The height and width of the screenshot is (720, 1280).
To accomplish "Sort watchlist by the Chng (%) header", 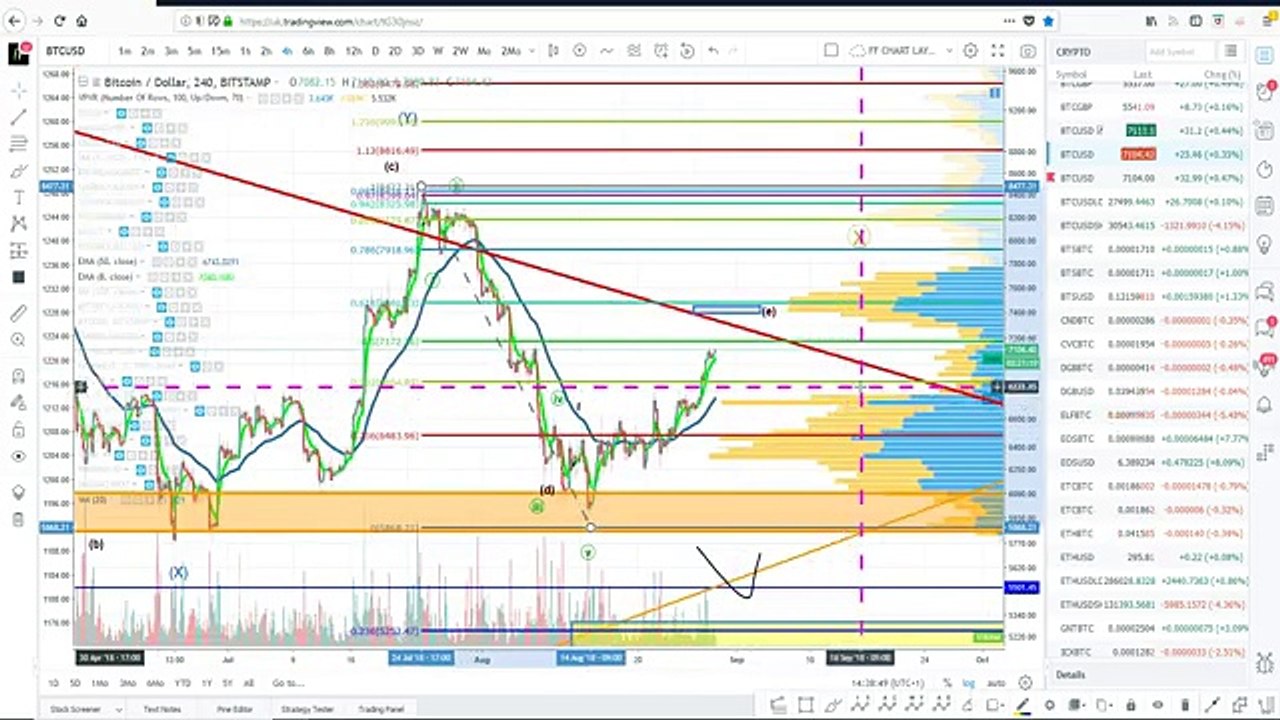I will 1221,75.
